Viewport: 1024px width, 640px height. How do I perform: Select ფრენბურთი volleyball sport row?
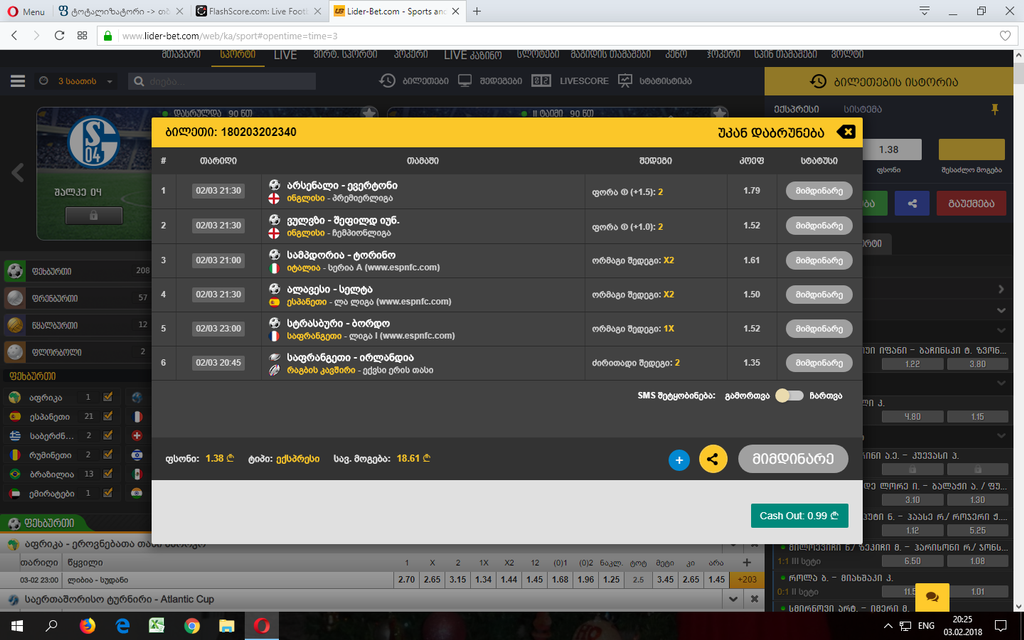click(x=77, y=298)
